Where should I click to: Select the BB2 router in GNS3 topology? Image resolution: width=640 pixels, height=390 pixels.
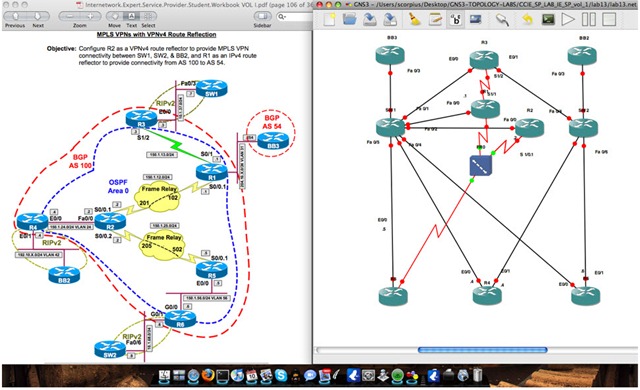point(582,55)
